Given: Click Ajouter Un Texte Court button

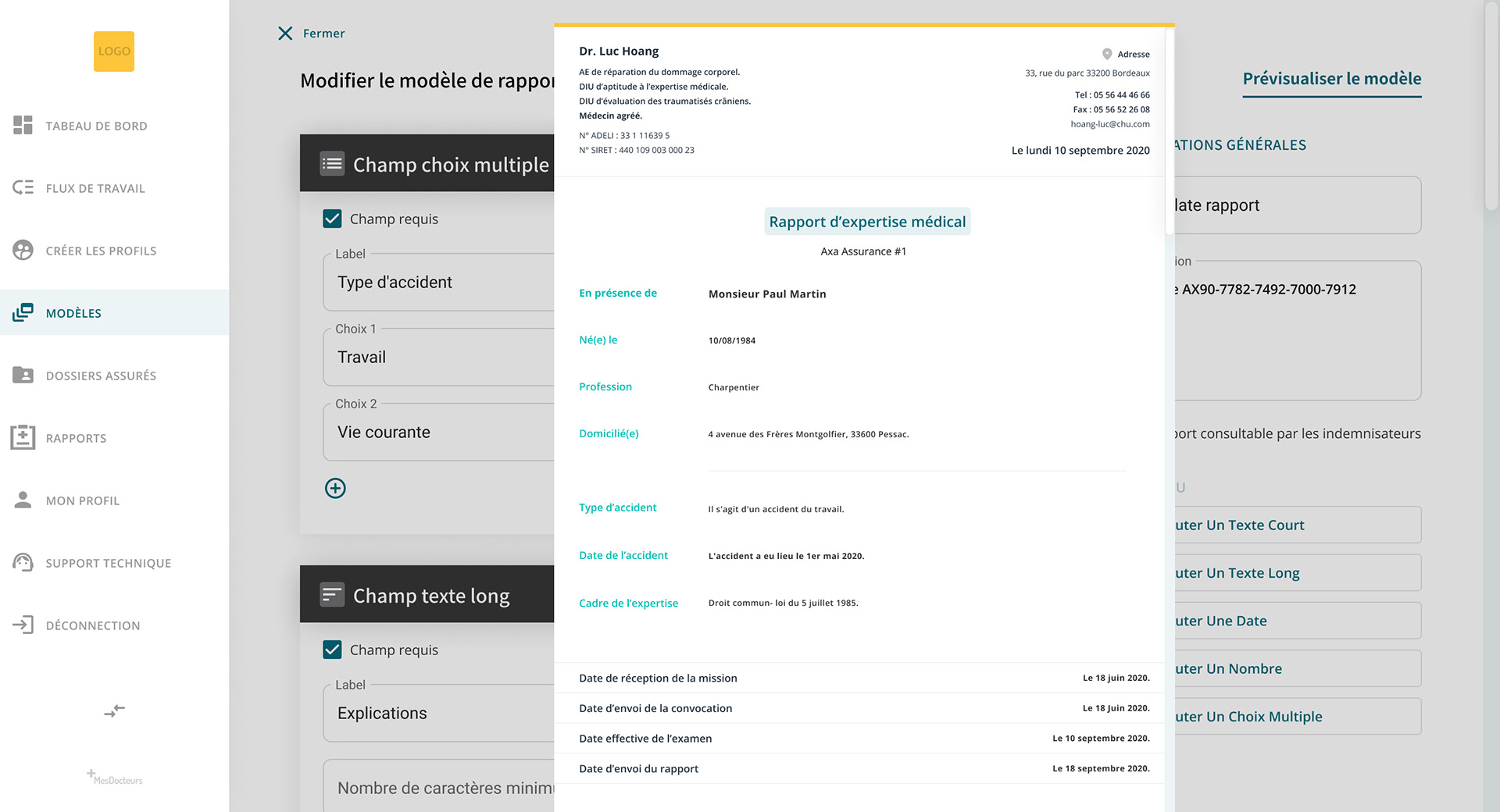Looking at the screenshot, I should tap(1298, 525).
